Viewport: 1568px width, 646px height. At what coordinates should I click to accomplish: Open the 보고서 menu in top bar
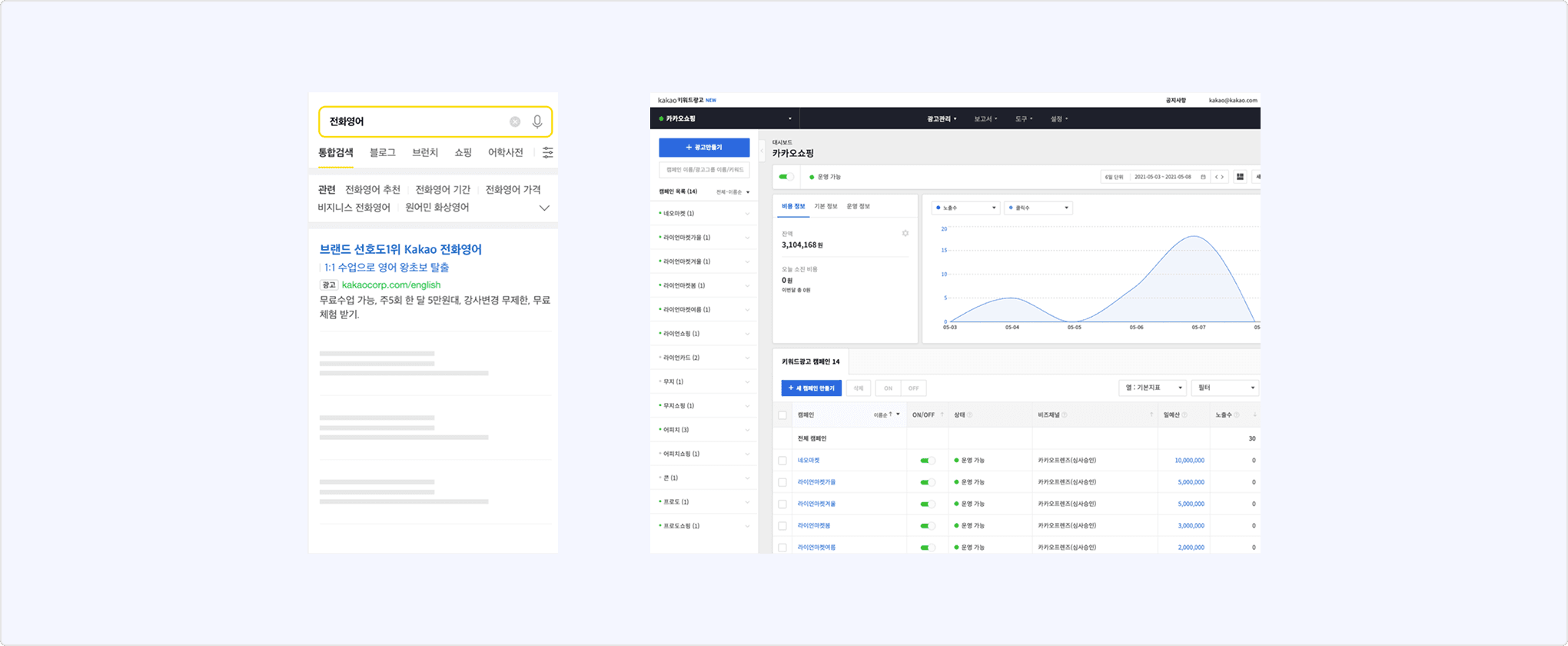985,119
